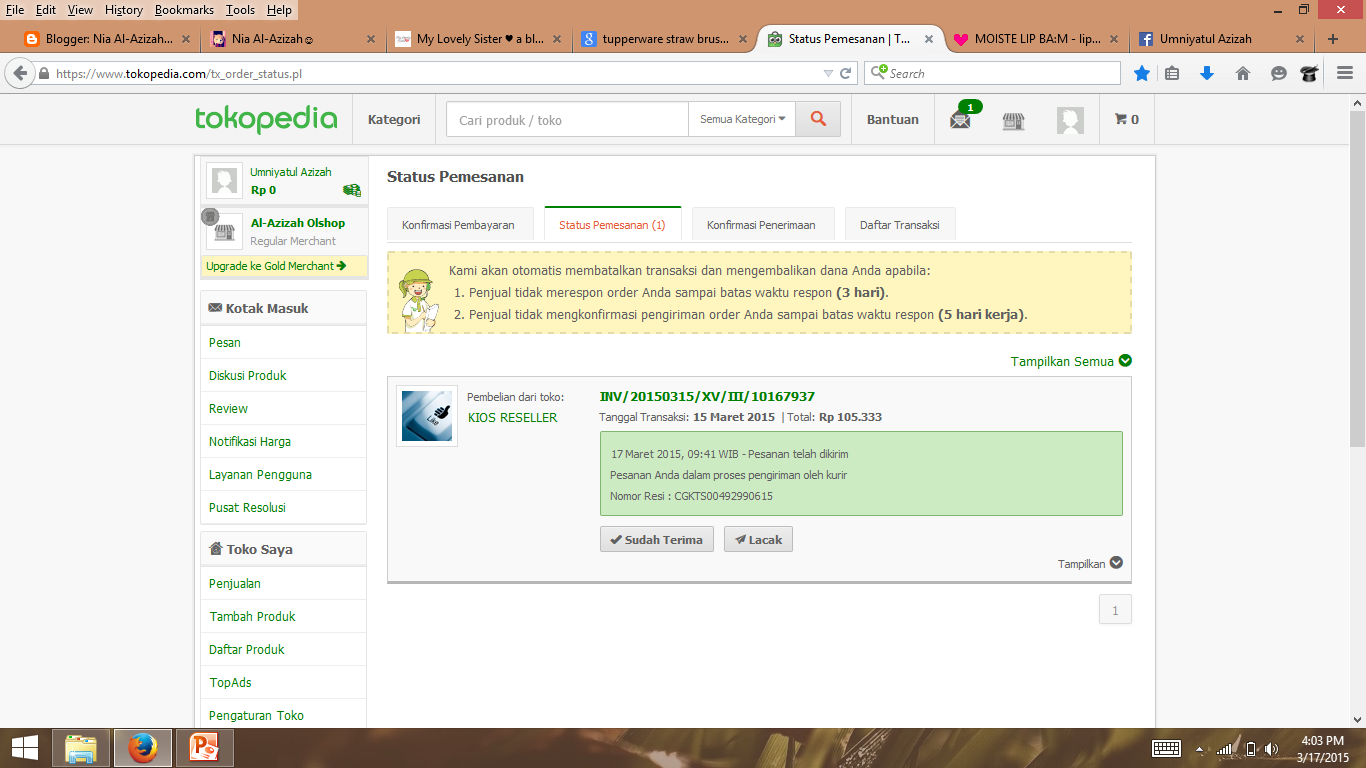The height and width of the screenshot is (768, 1366).
Task: Open the on-screen keyboard tray icon
Action: [x=1166, y=748]
